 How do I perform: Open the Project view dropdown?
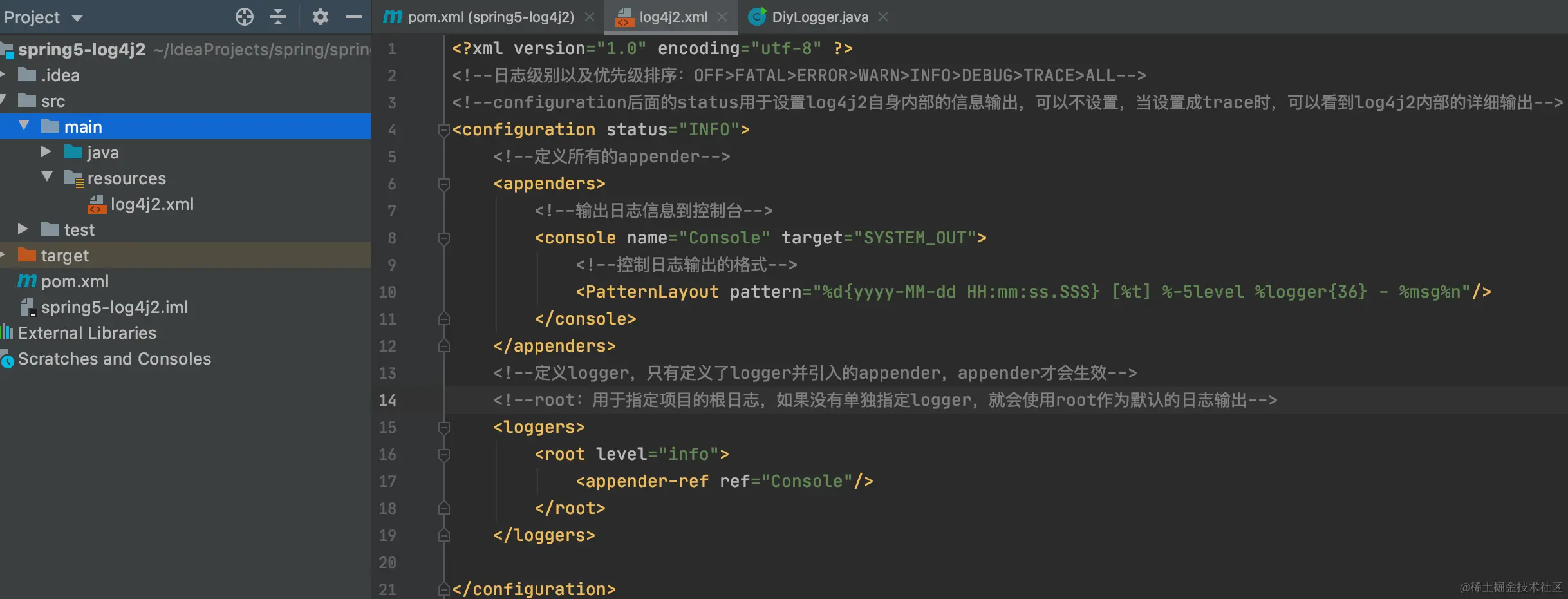point(77,18)
